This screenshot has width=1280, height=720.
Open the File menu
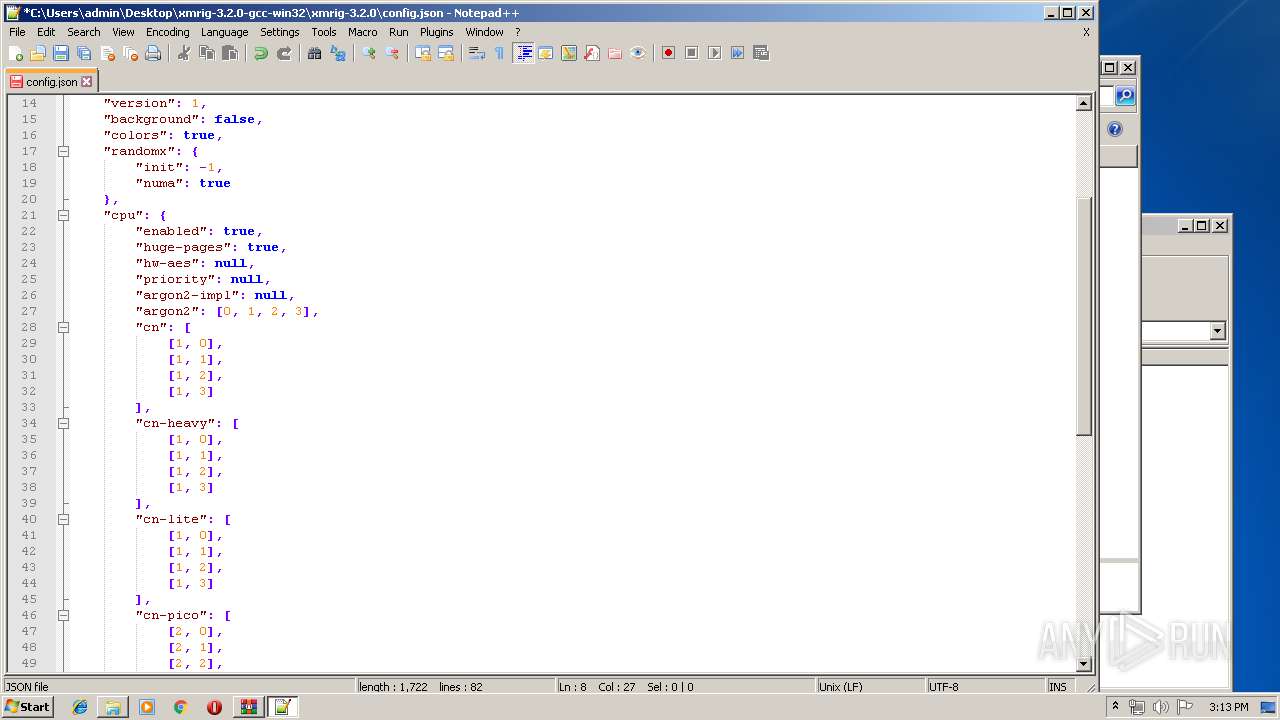(17, 32)
